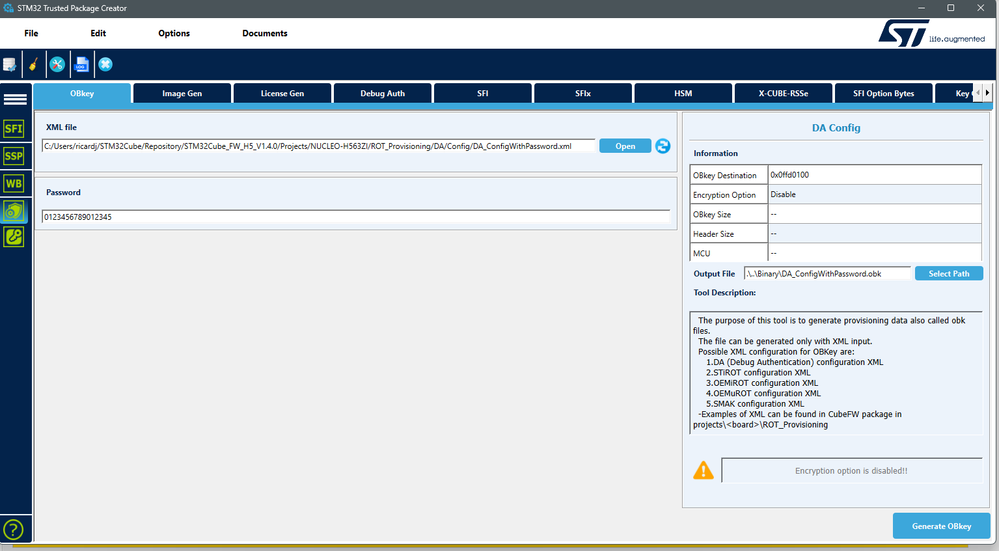Open the Edit menu
999x551 pixels.
98,33
